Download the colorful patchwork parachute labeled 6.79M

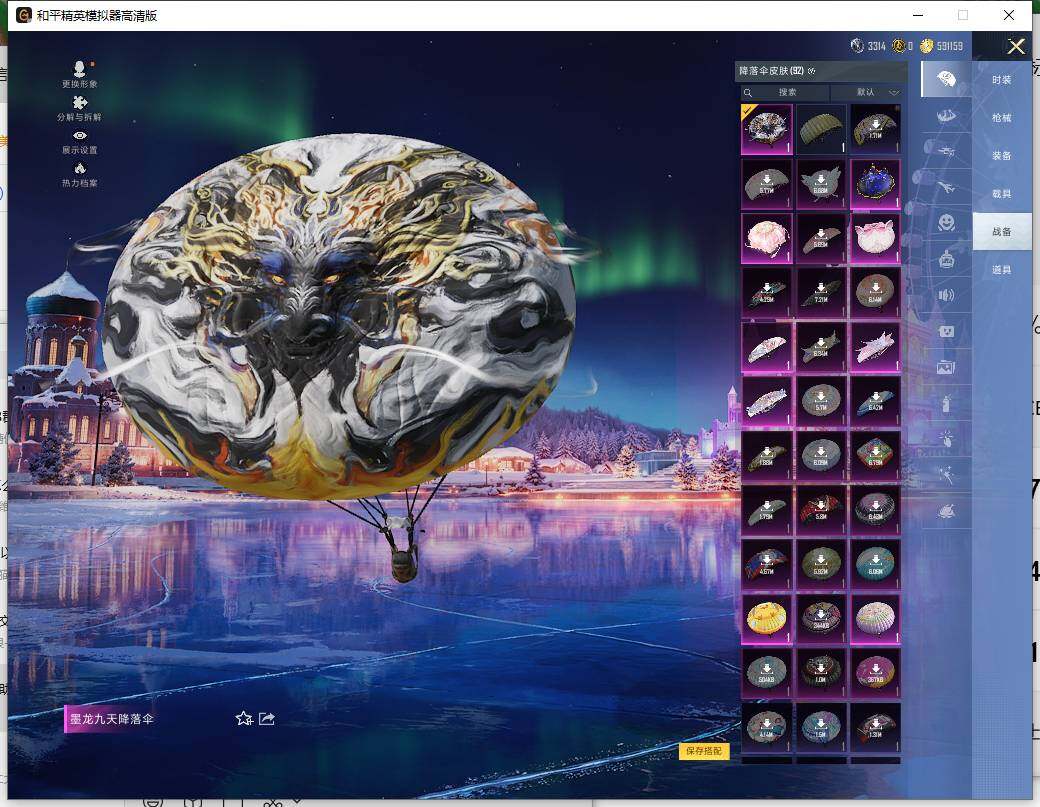(876, 456)
